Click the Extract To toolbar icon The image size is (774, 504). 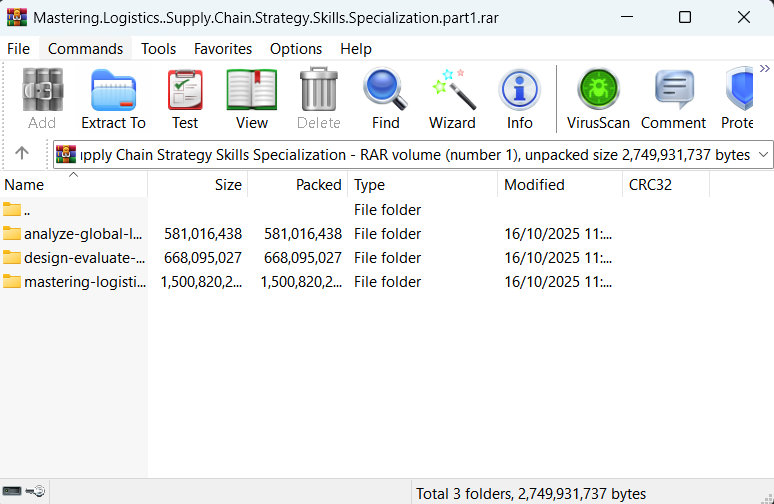[x=113, y=99]
